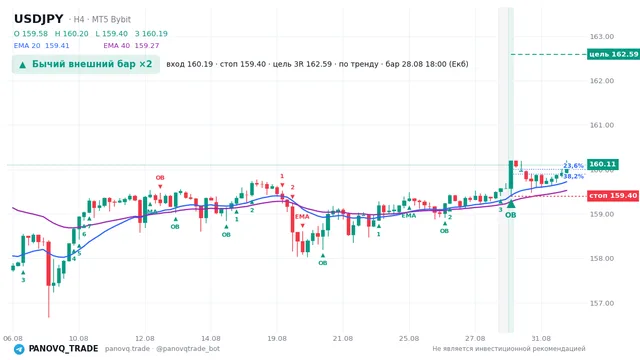Click the 19.08 date axis label
Viewport: 640px width, 360px height.
tap(277, 338)
